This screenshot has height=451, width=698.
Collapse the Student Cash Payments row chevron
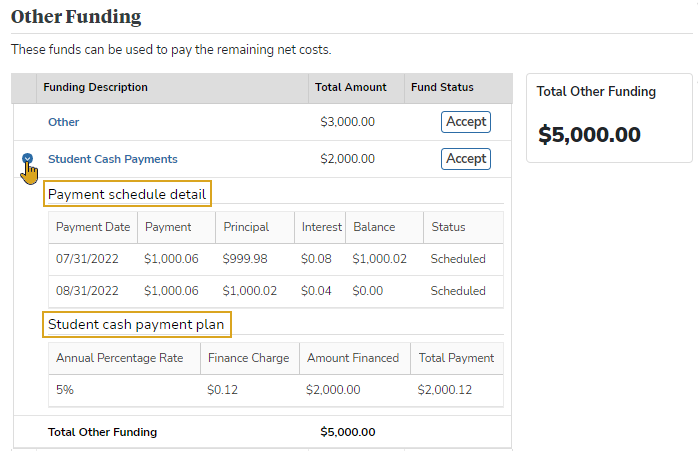(28, 158)
